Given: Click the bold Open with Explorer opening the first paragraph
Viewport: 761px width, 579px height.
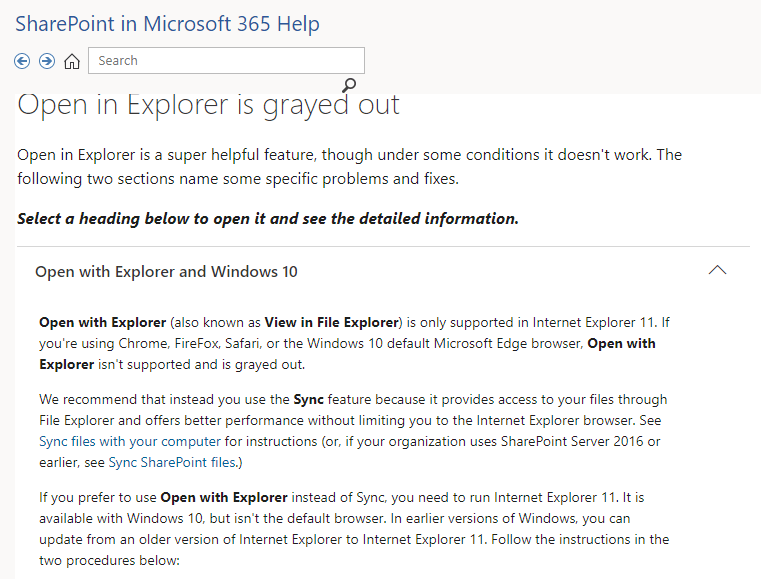Looking at the screenshot, I should (x=102, y=322).
